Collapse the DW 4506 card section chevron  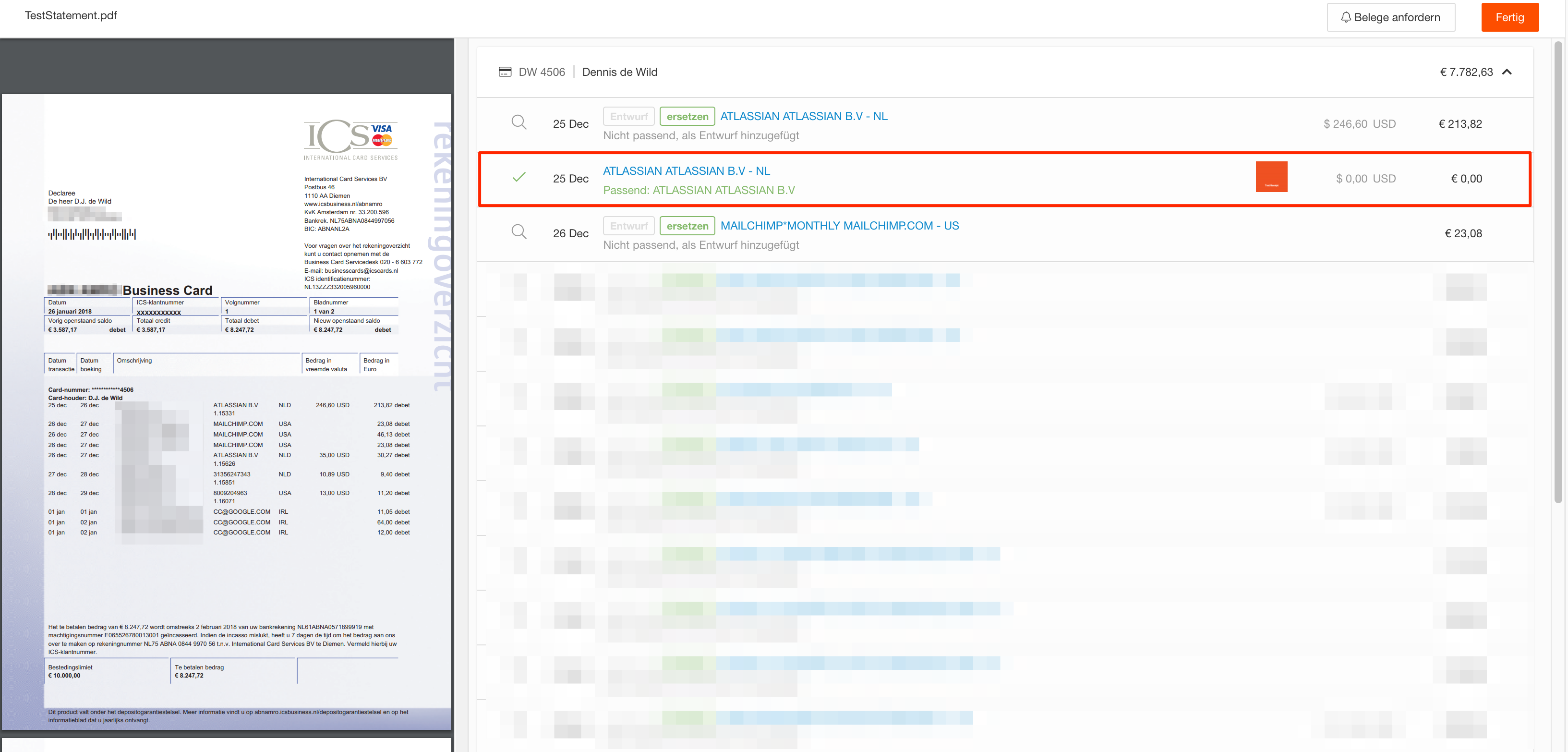pyautogui.click(x=1507, y=72)
